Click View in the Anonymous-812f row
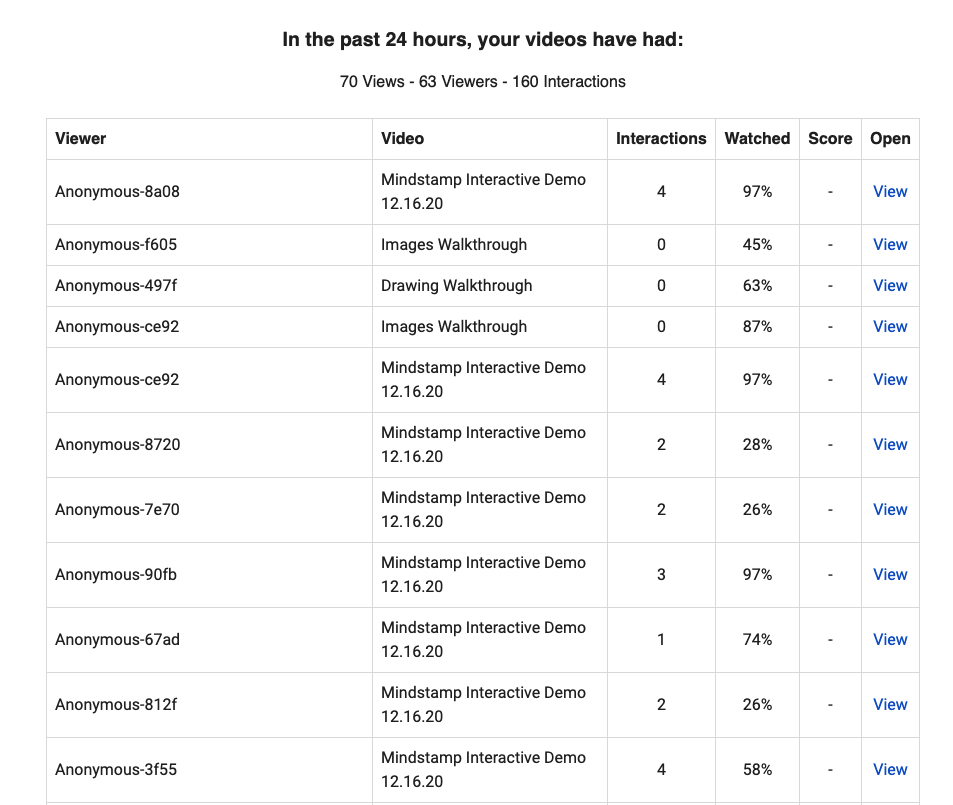Viewport: 953px width, 805px height. (889, 704)
